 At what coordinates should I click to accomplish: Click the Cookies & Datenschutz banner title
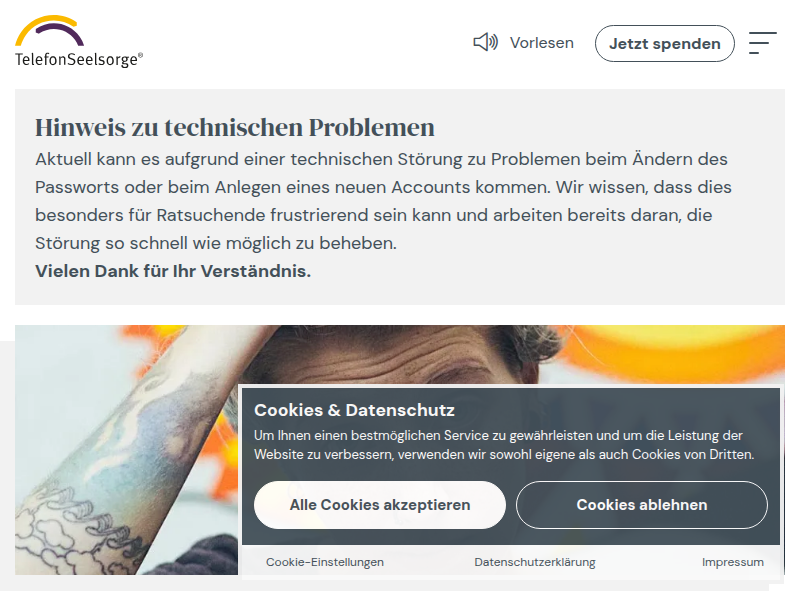tap(354, 410)
